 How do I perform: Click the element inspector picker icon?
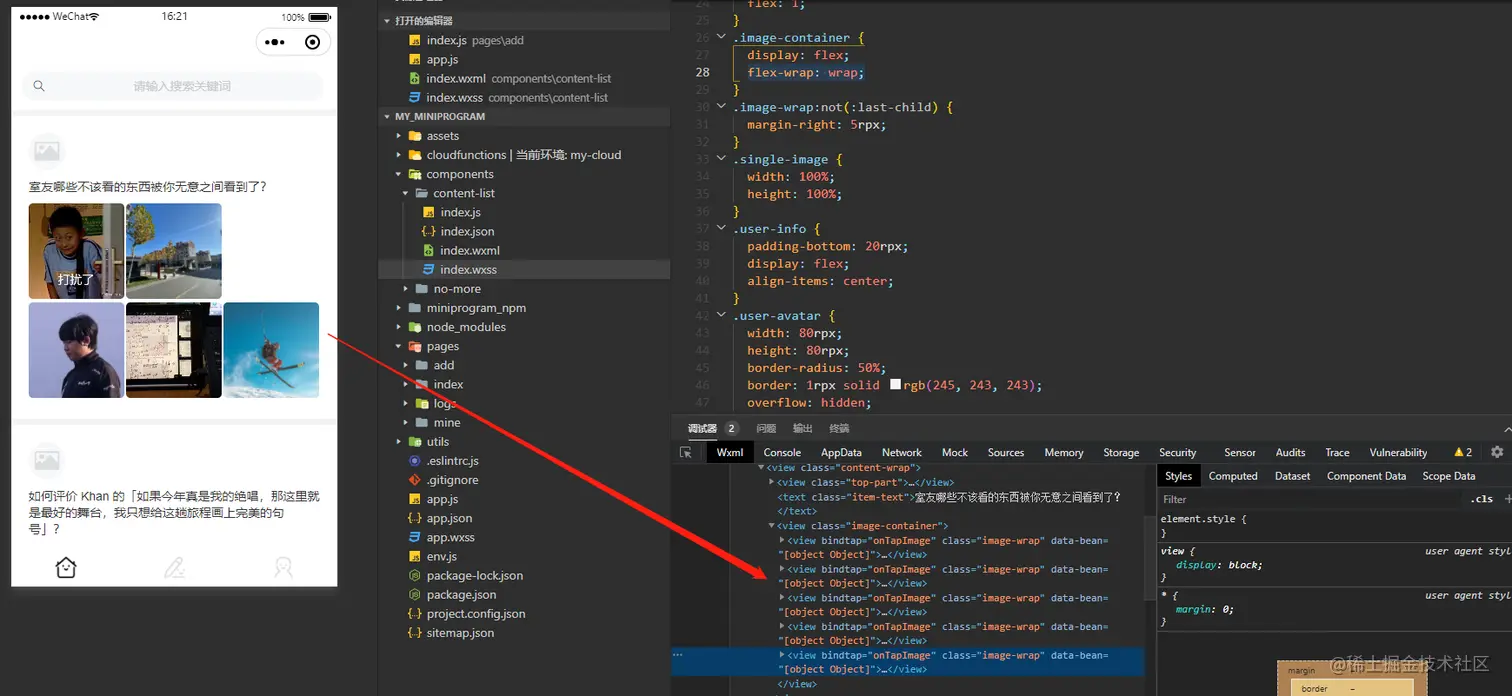(x=686, y=452)
